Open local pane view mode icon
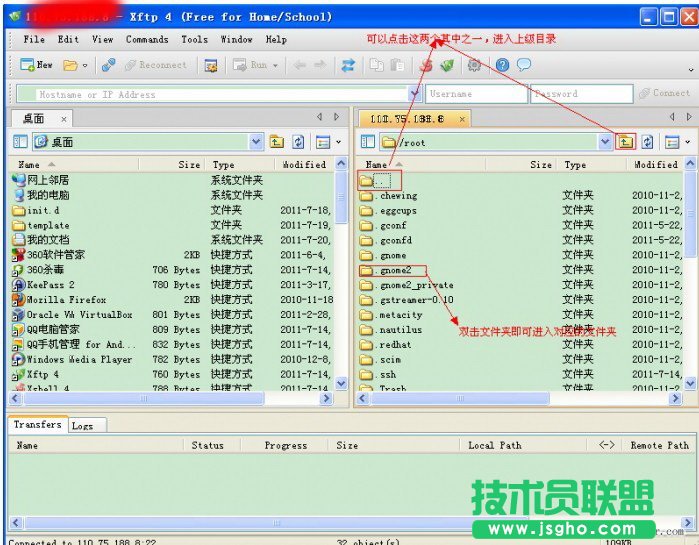This screenshot has width=699, height=545. pyautogui.click(x=323, y=142)
